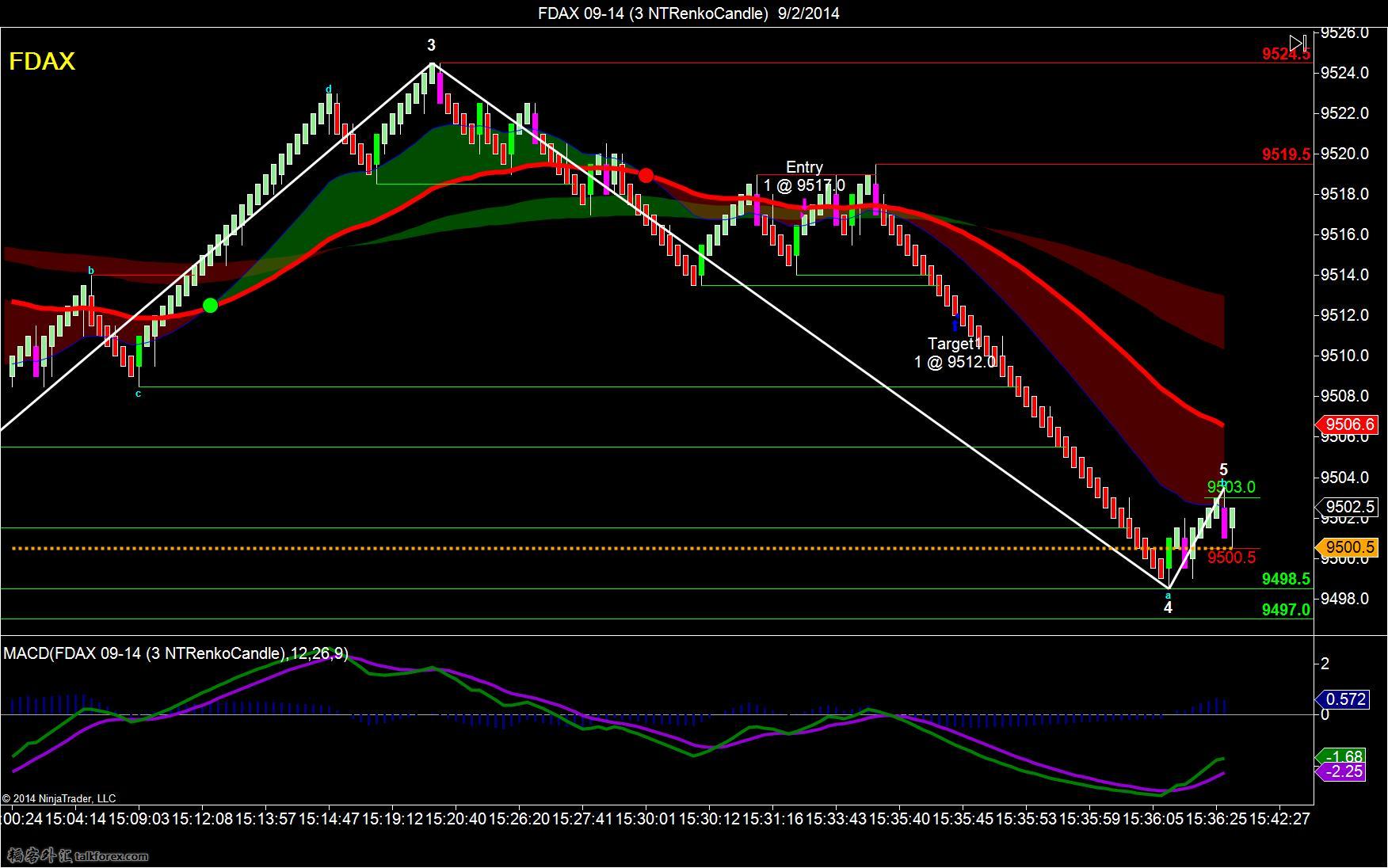
Task: Click the green 9503.0 level text
Action: coord(1231,487)
